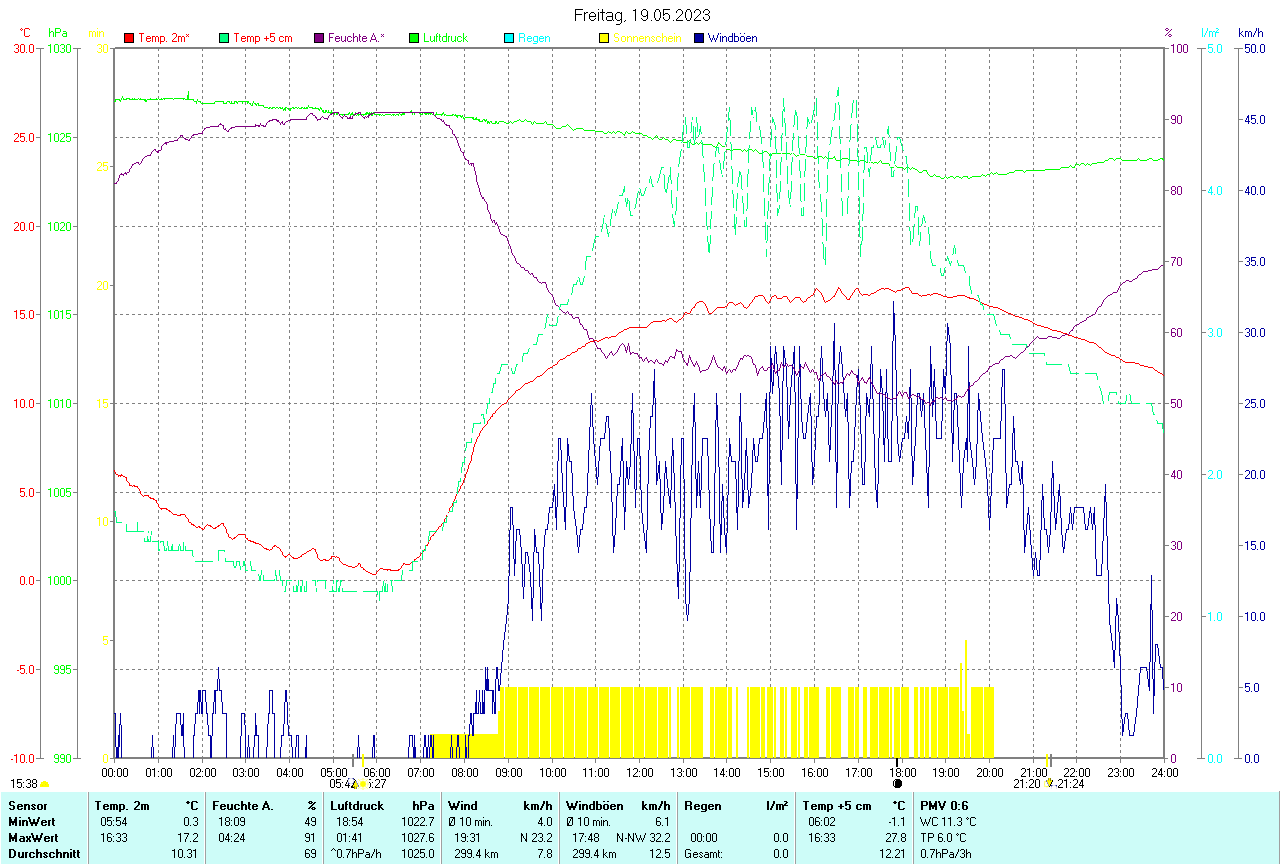
Task: Click the green Temp +5 cm legend swatch
Action: tap(223, 38)
